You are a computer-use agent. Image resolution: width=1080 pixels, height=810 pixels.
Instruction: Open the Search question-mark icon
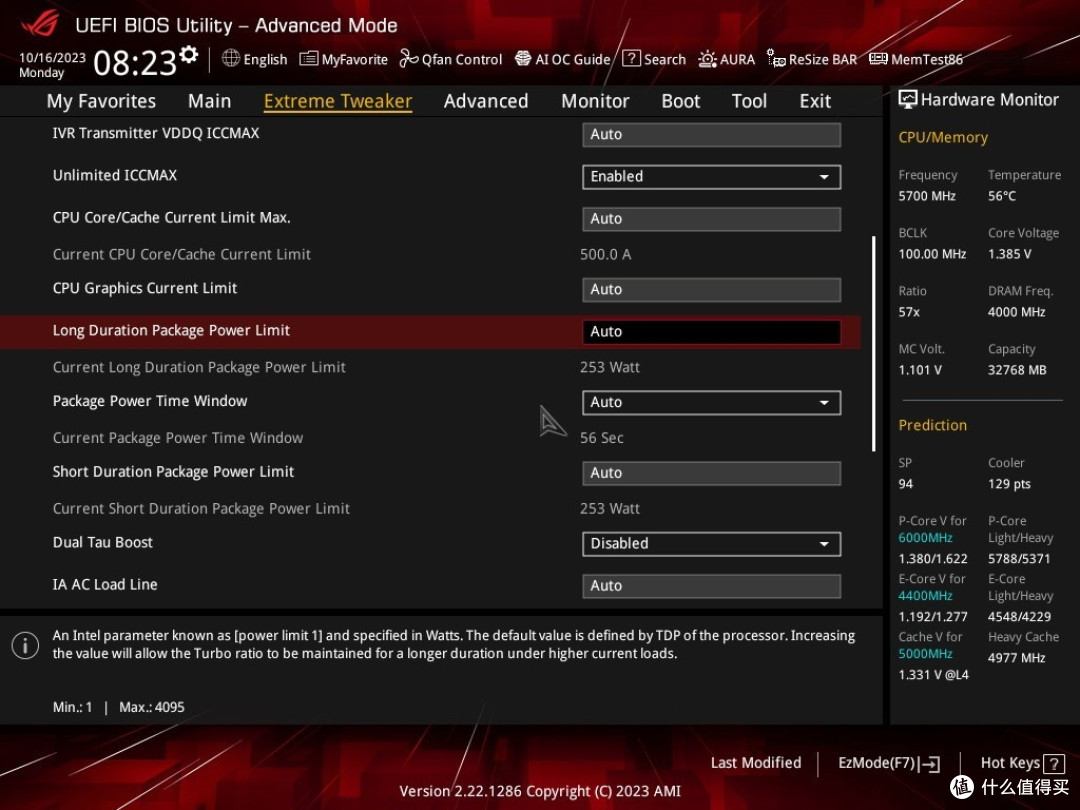pyautogui.click(x=631, y=59)
